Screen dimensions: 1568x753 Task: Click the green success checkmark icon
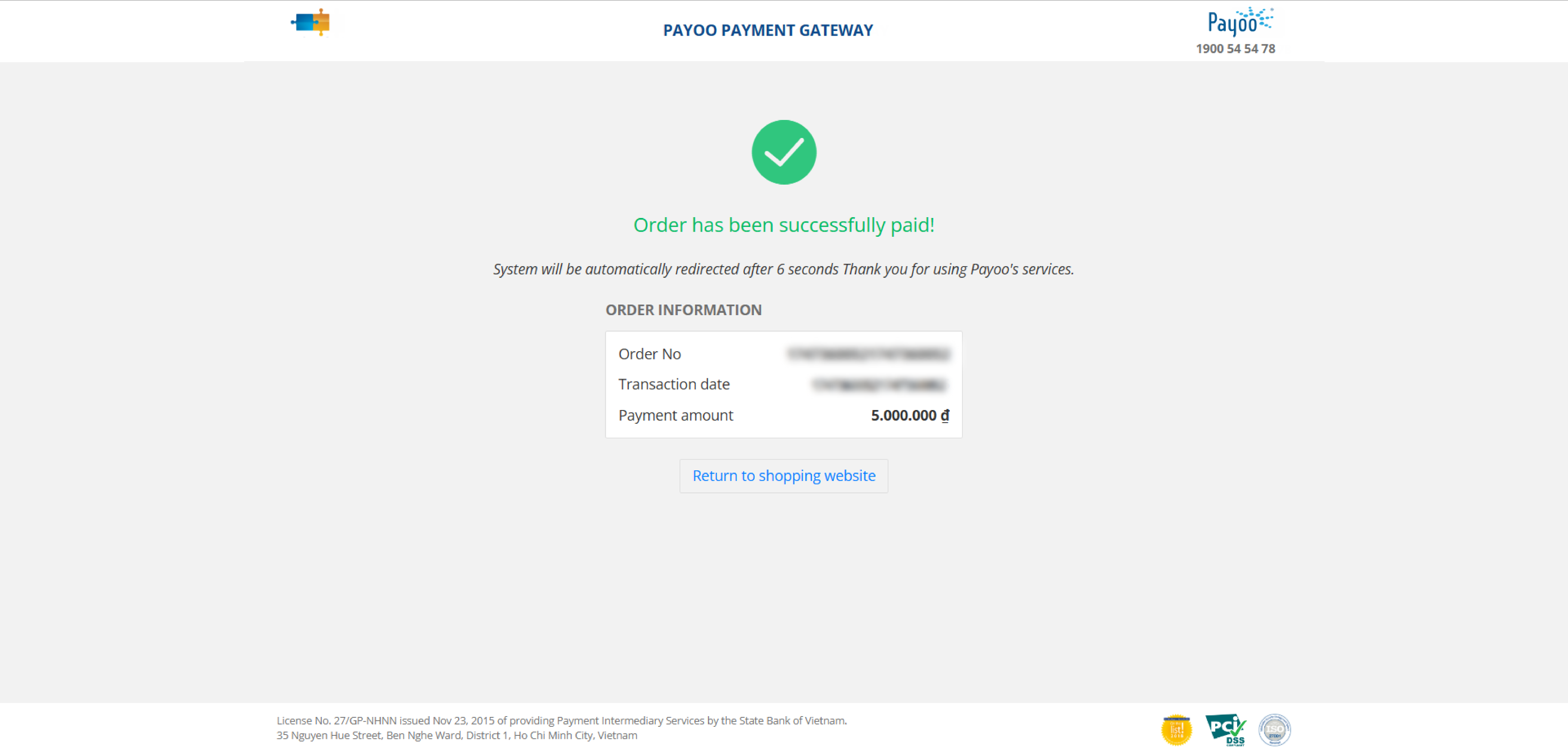[x=783, y=152]
